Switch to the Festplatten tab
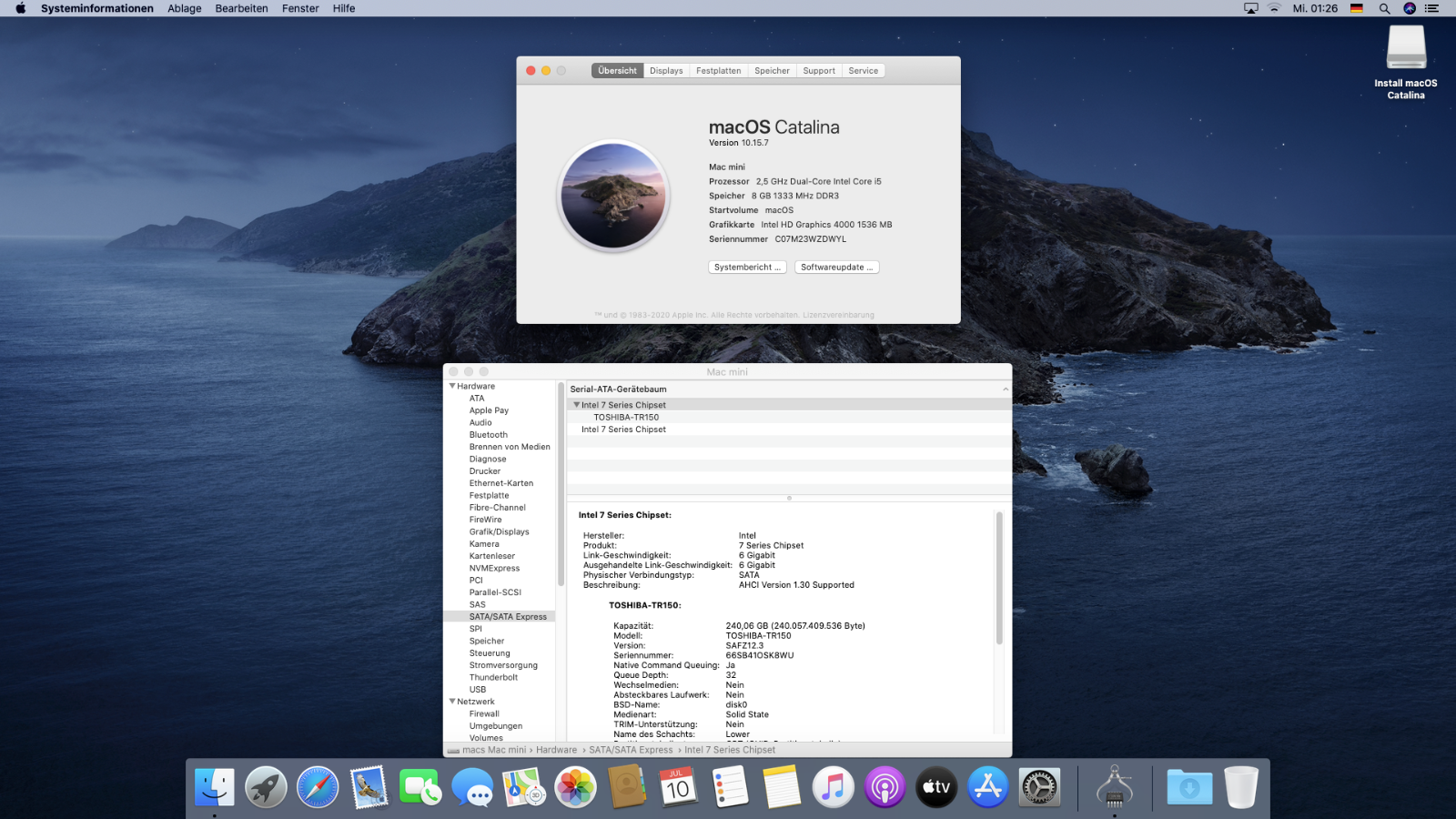This screenshot has width=1456, height=819. (x=719, y=70)
